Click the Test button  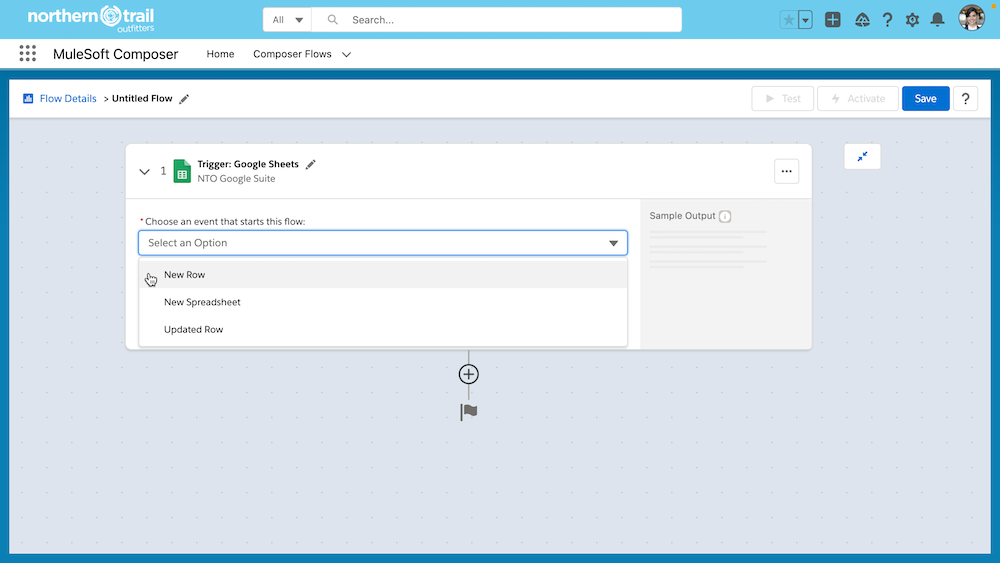coord(783,98)
